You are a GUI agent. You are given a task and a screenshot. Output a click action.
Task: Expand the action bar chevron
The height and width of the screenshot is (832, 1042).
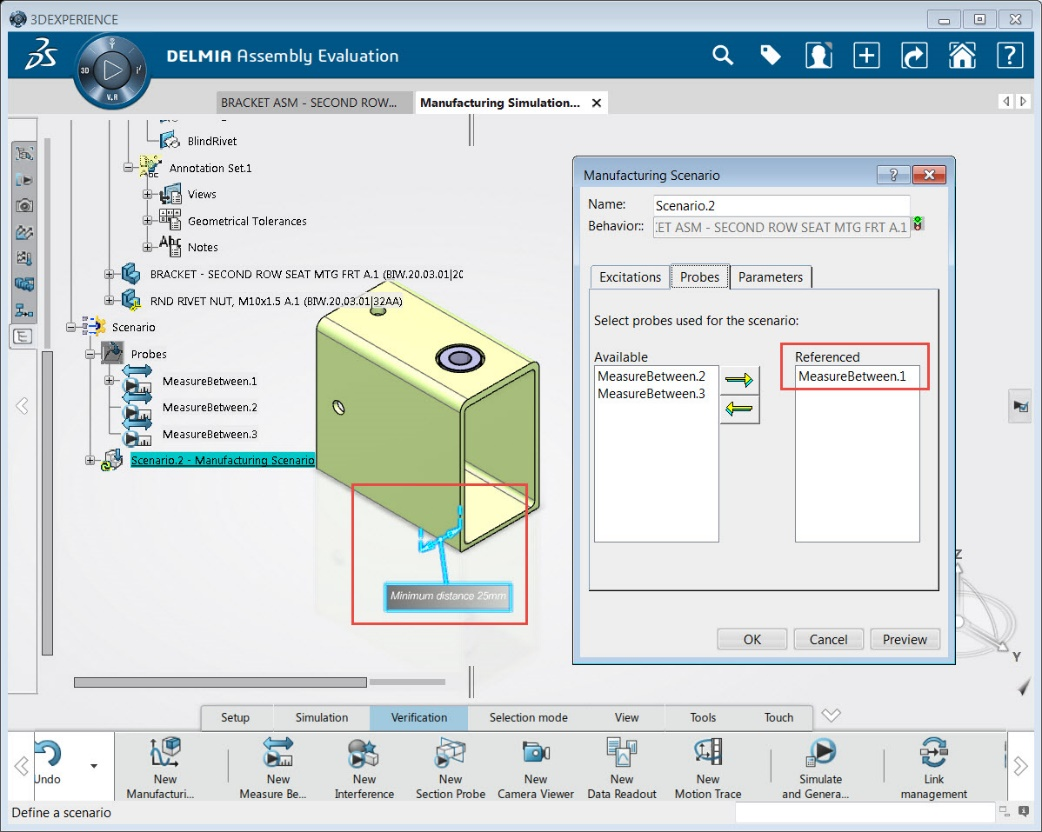(831, 715)
